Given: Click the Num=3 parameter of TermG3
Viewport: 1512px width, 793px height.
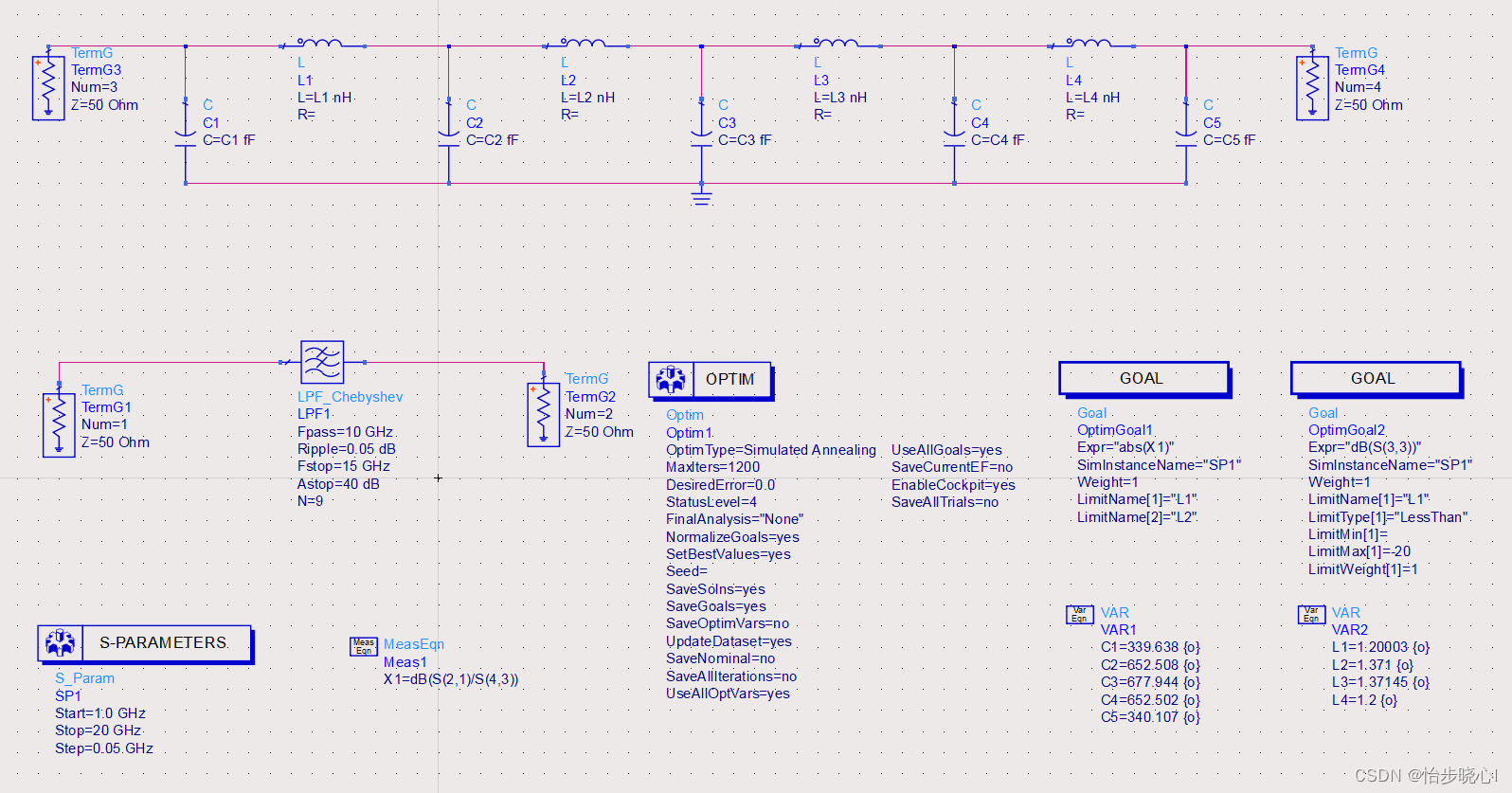Looking at the screenshot, I should [95, 87].
